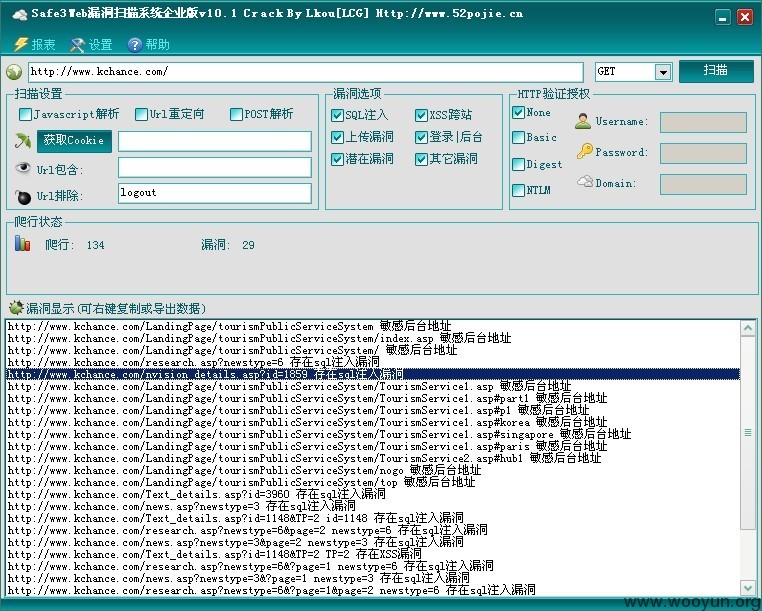Click the 漏洞 count value 29
Image resolution: width=762 pixels, height=611 pixels.
pyautogui.click(x=248, y=245)
